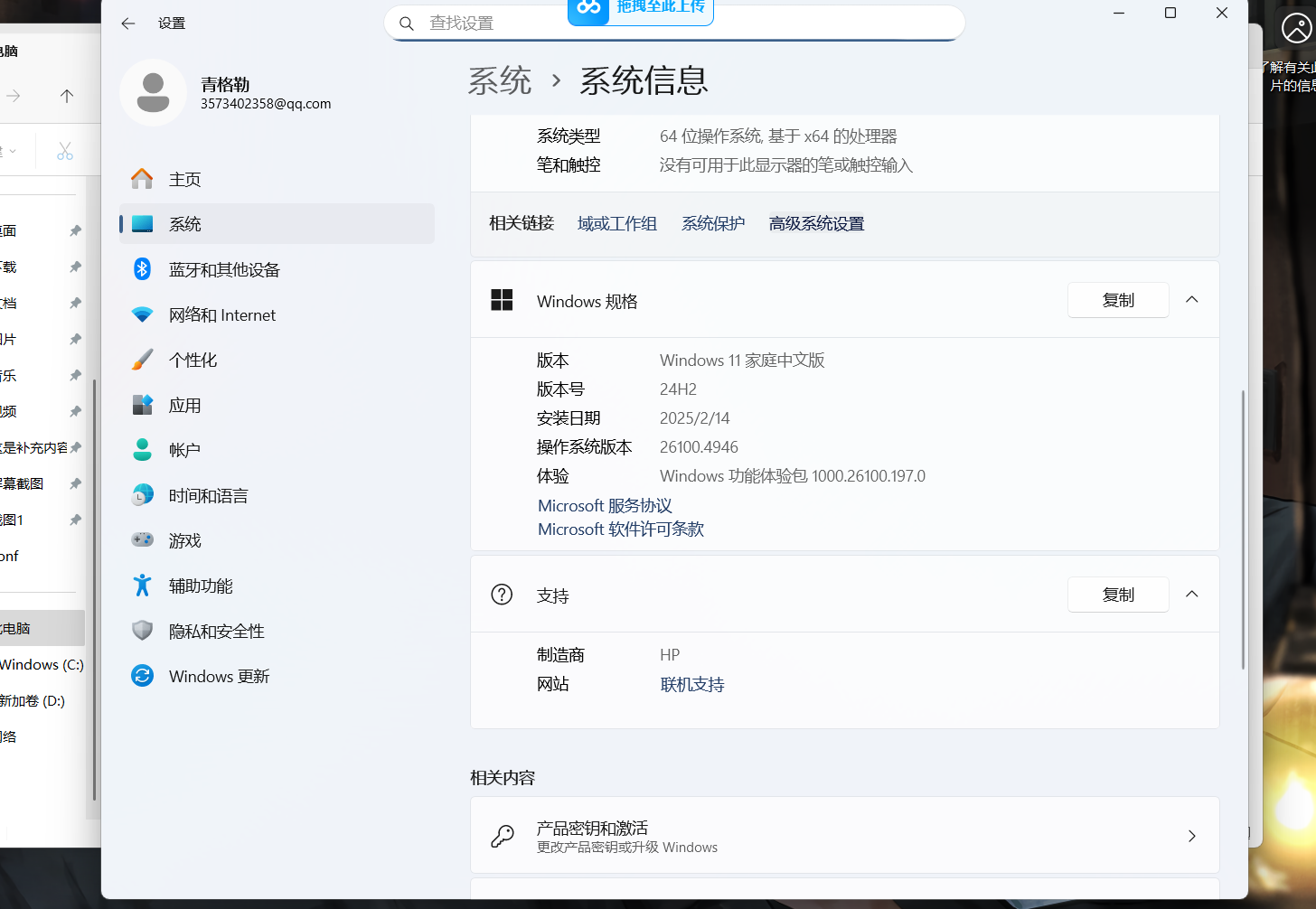Click the Windows 11 家庭中文版 edition text
The width and height of the screenshot is (1316, 909).
click(x=742, y=361)
